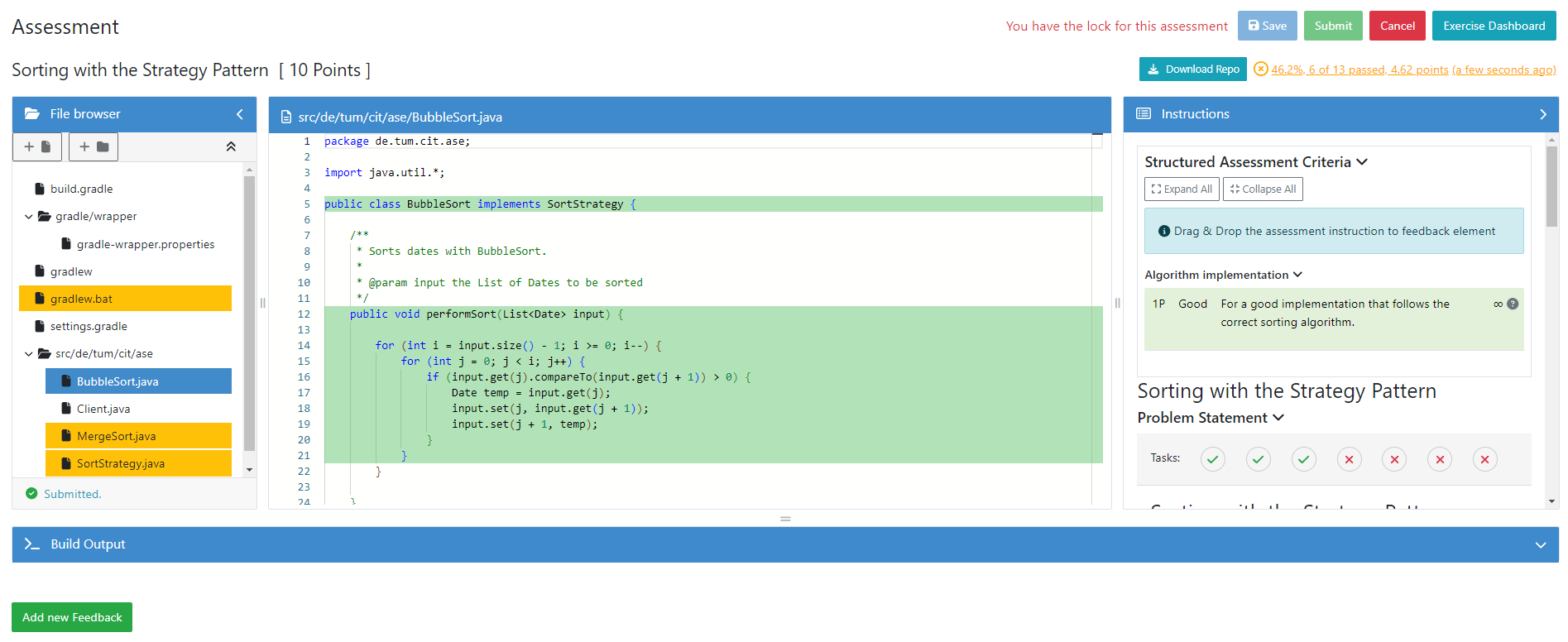Click the resize handle between editor and instructions

(x=1117, y=303)
